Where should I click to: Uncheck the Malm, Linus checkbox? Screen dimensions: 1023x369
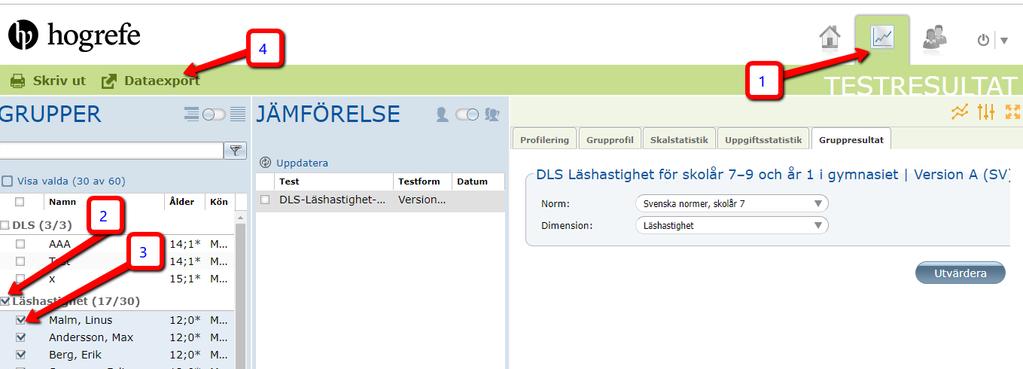pyautogui.click(x=20, y=320)
